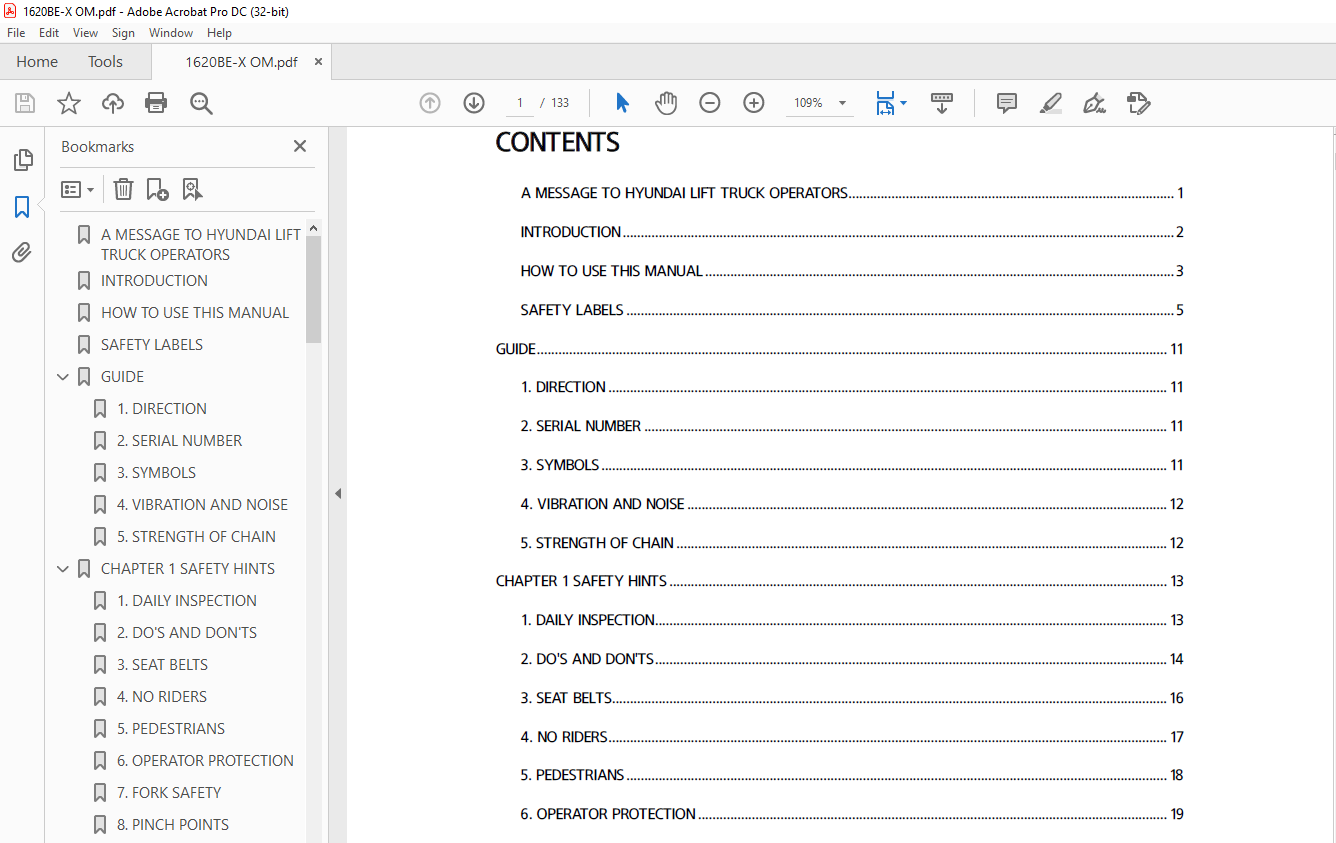The width and height of the screenshot is (1336, 843).
Task: Open the View menu
Action: (85, 33)
